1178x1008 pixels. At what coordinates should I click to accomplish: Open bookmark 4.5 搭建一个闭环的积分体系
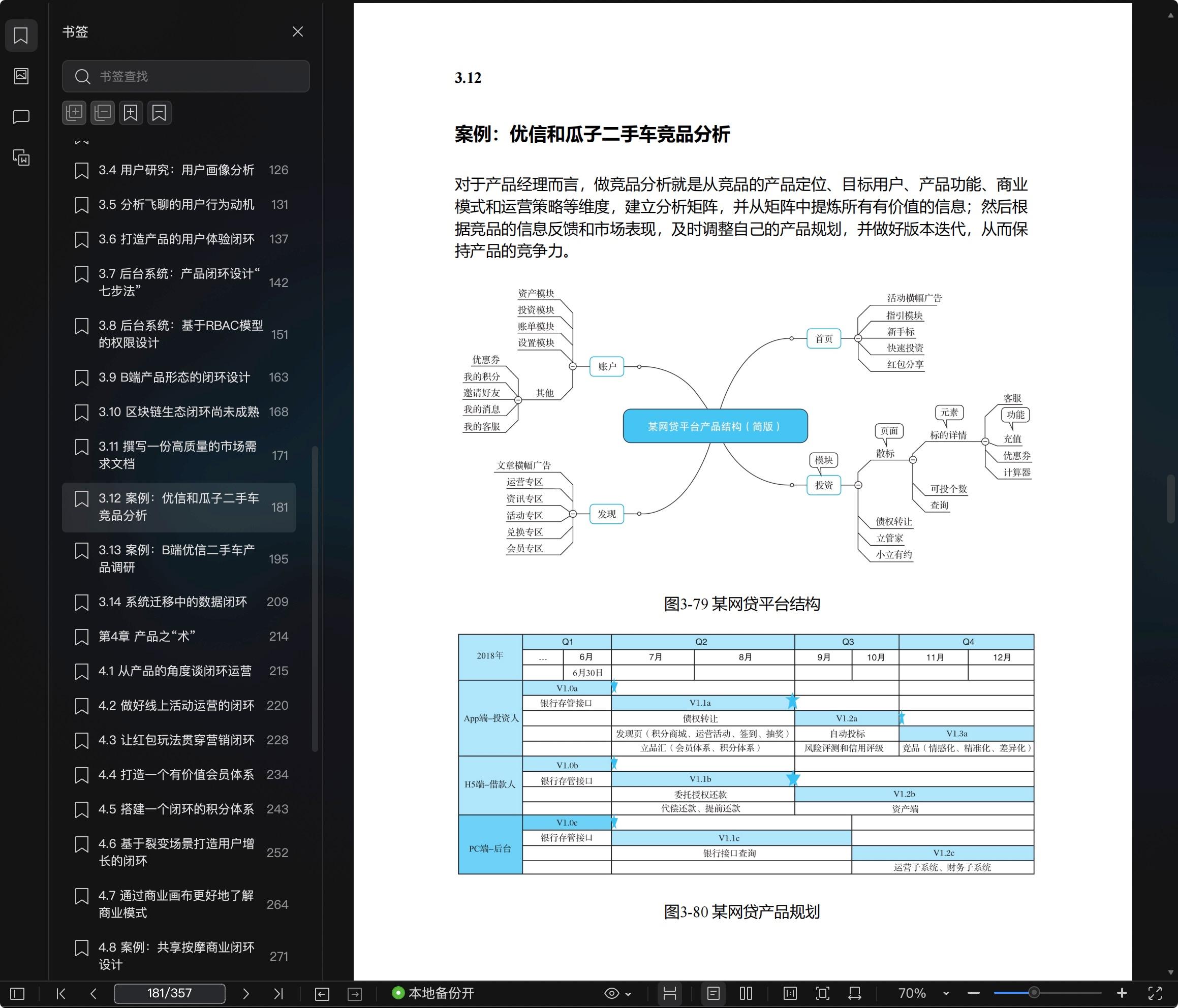pos(178,809)
